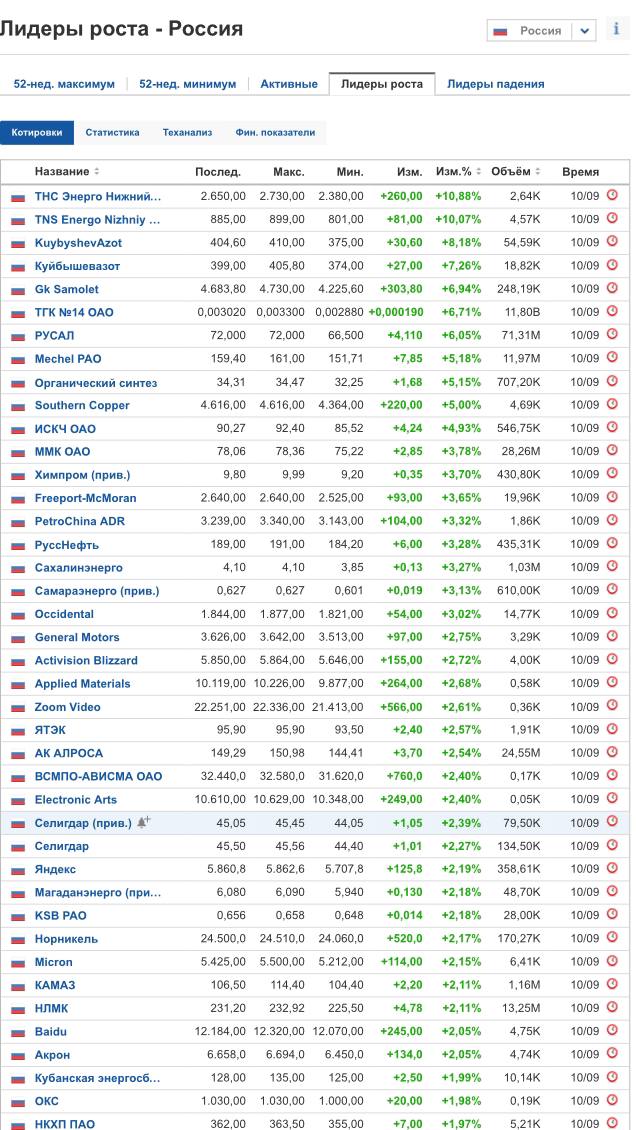
Task: Click clock icon in Baidu row
Action: [612, 1030]
